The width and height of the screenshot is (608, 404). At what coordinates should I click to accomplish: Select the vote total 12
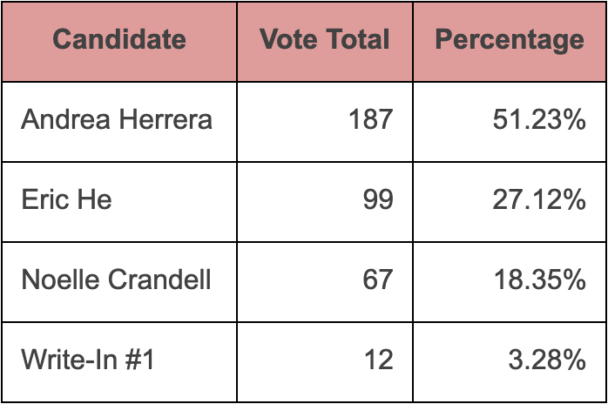tap(378, 359)
